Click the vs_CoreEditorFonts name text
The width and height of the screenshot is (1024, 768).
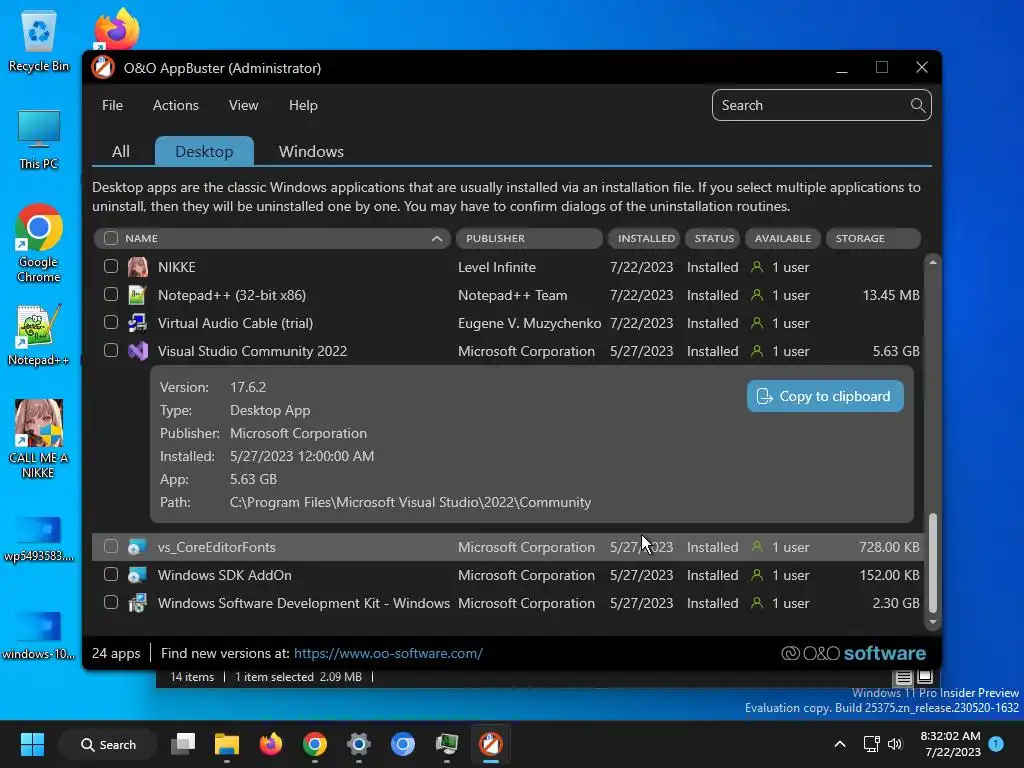tap(216, 547)
